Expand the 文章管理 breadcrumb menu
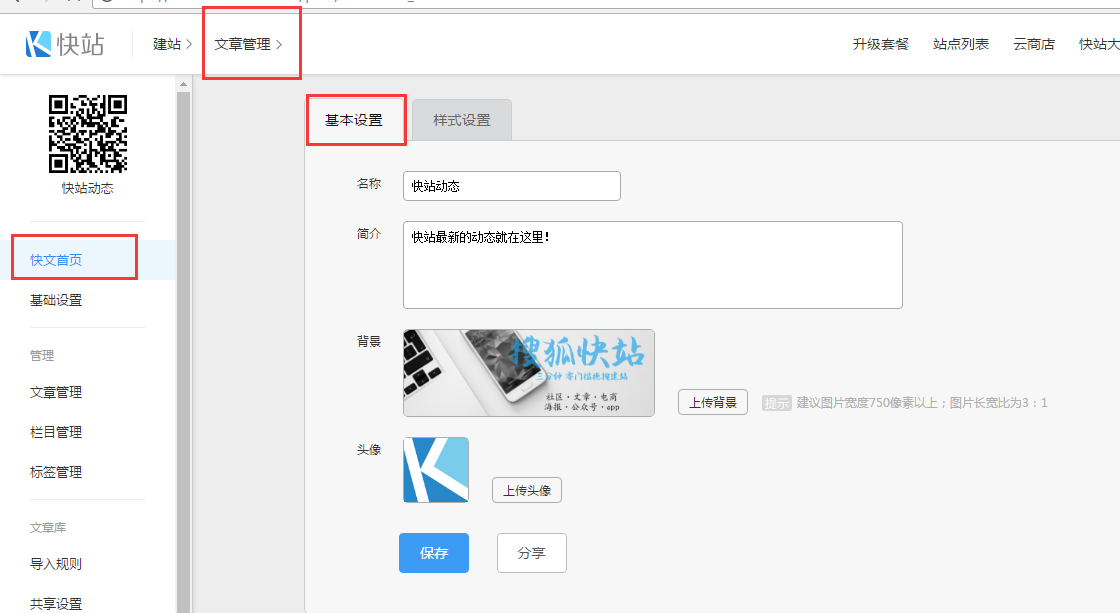Image resolution: width=1120 pixels, height=613 pixels. (248, 44)
